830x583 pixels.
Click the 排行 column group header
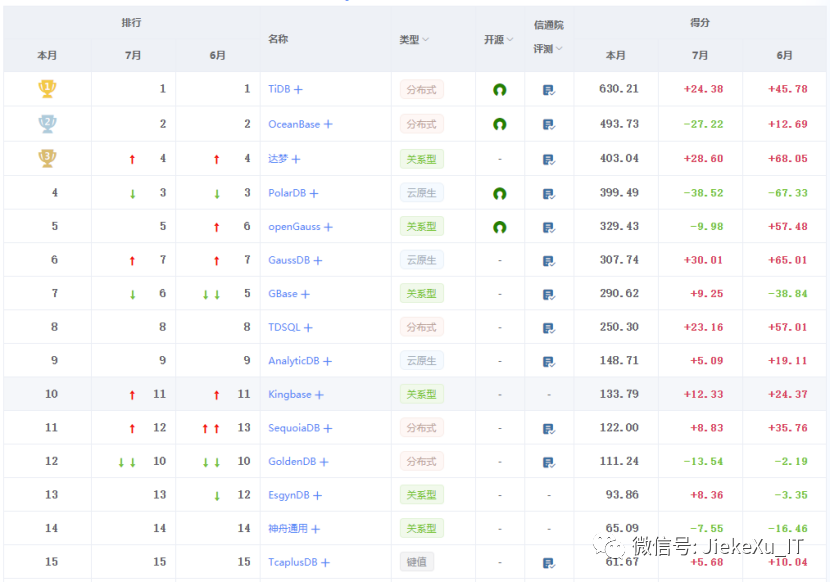pyautogui.click(x=131, y=22)
